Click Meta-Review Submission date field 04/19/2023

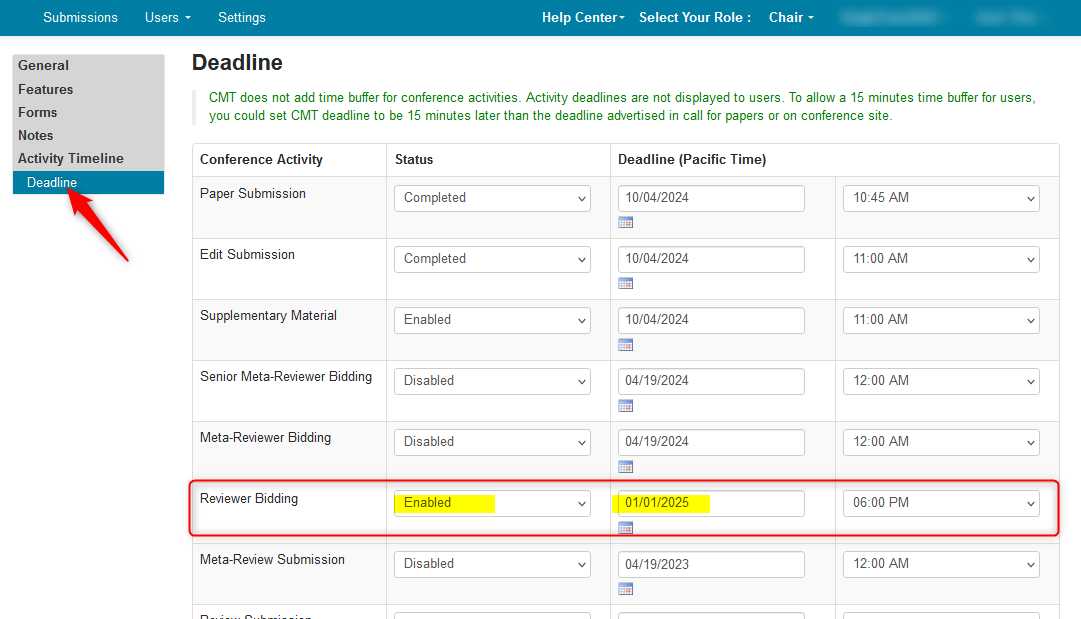[x=711, y=564]
